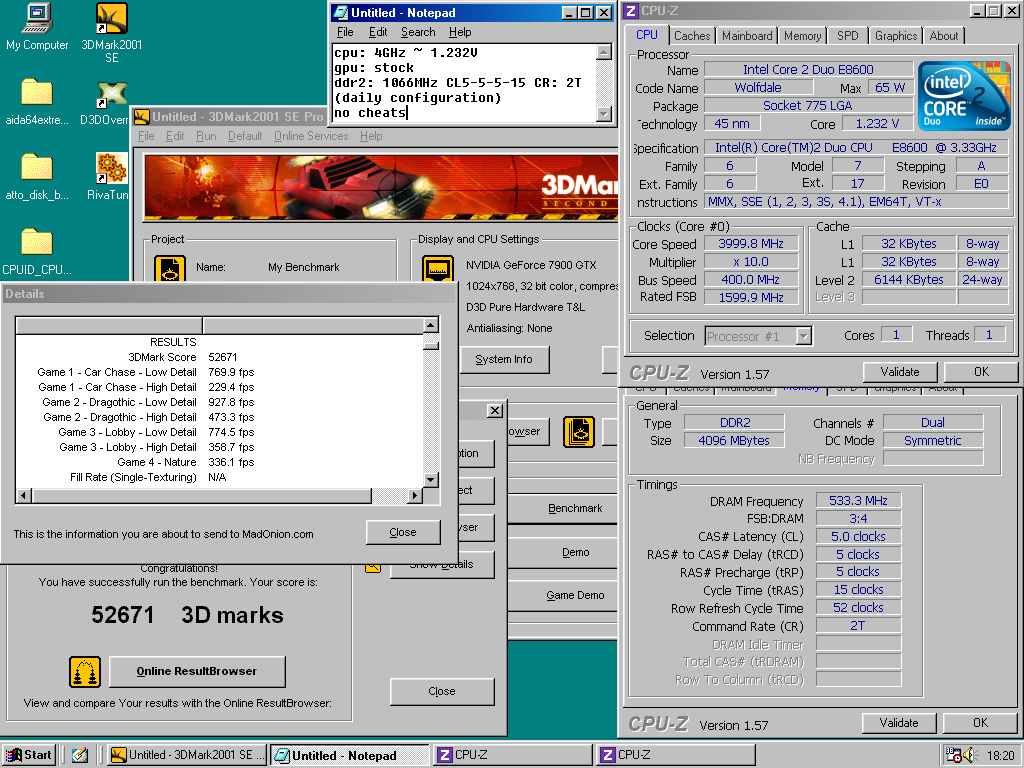The width and height of the screenshot is (1024, 768).
Task: Click display settings monitor icon in 3DMark
Action: click(x=438, y=268)
